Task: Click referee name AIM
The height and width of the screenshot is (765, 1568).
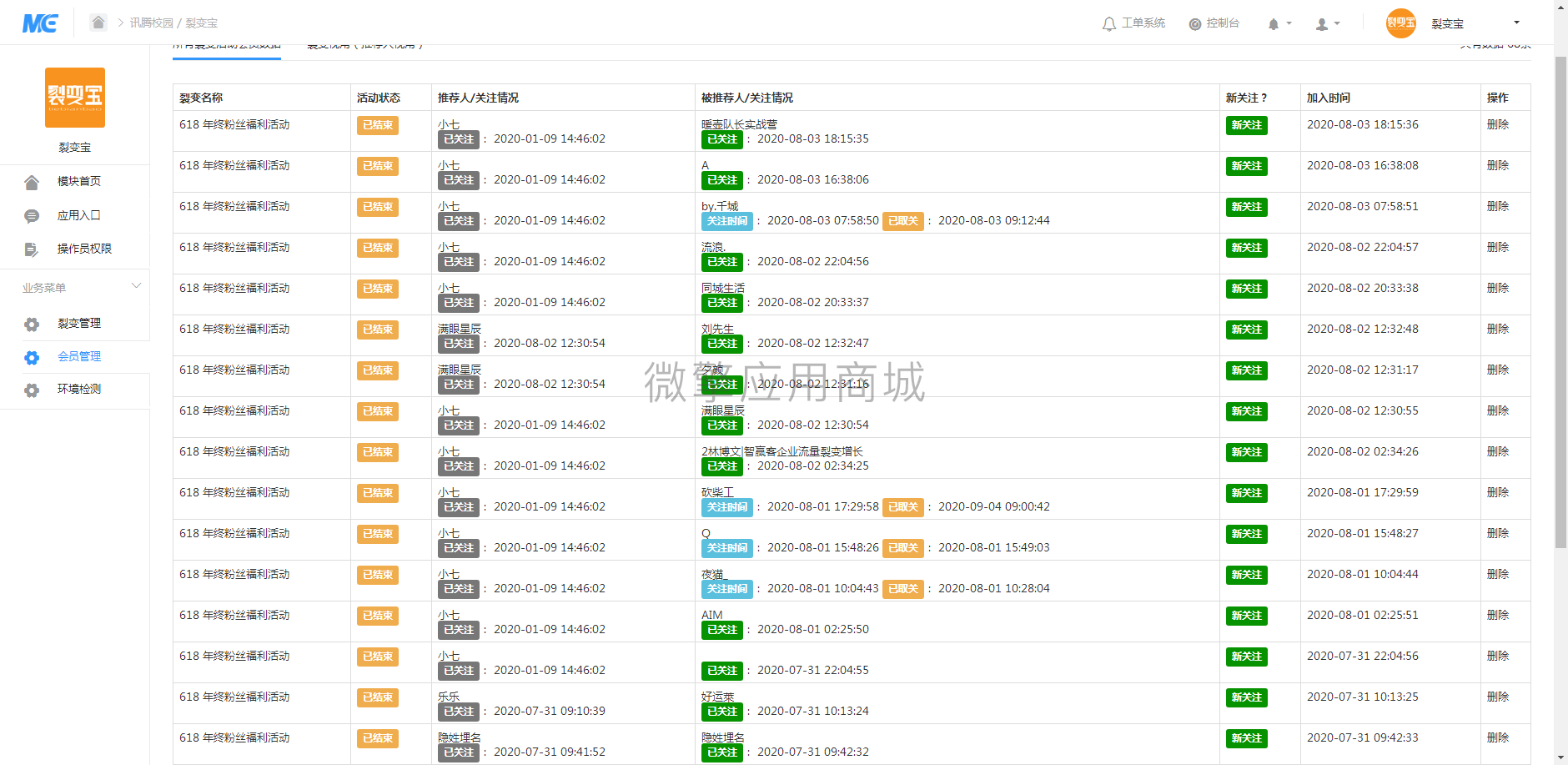Action: pos(712,615)
